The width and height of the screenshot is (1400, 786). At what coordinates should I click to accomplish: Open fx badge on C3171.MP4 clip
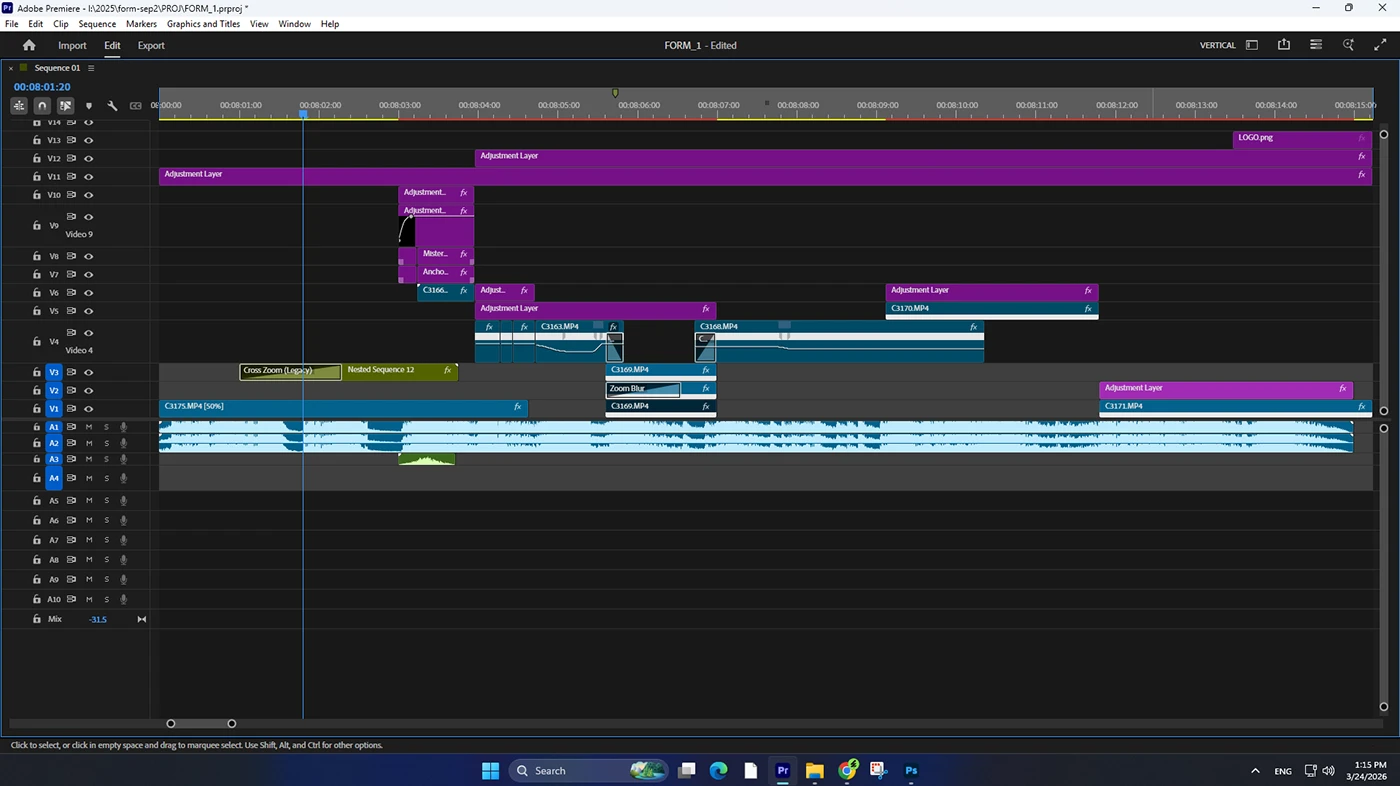[1361, 407]
